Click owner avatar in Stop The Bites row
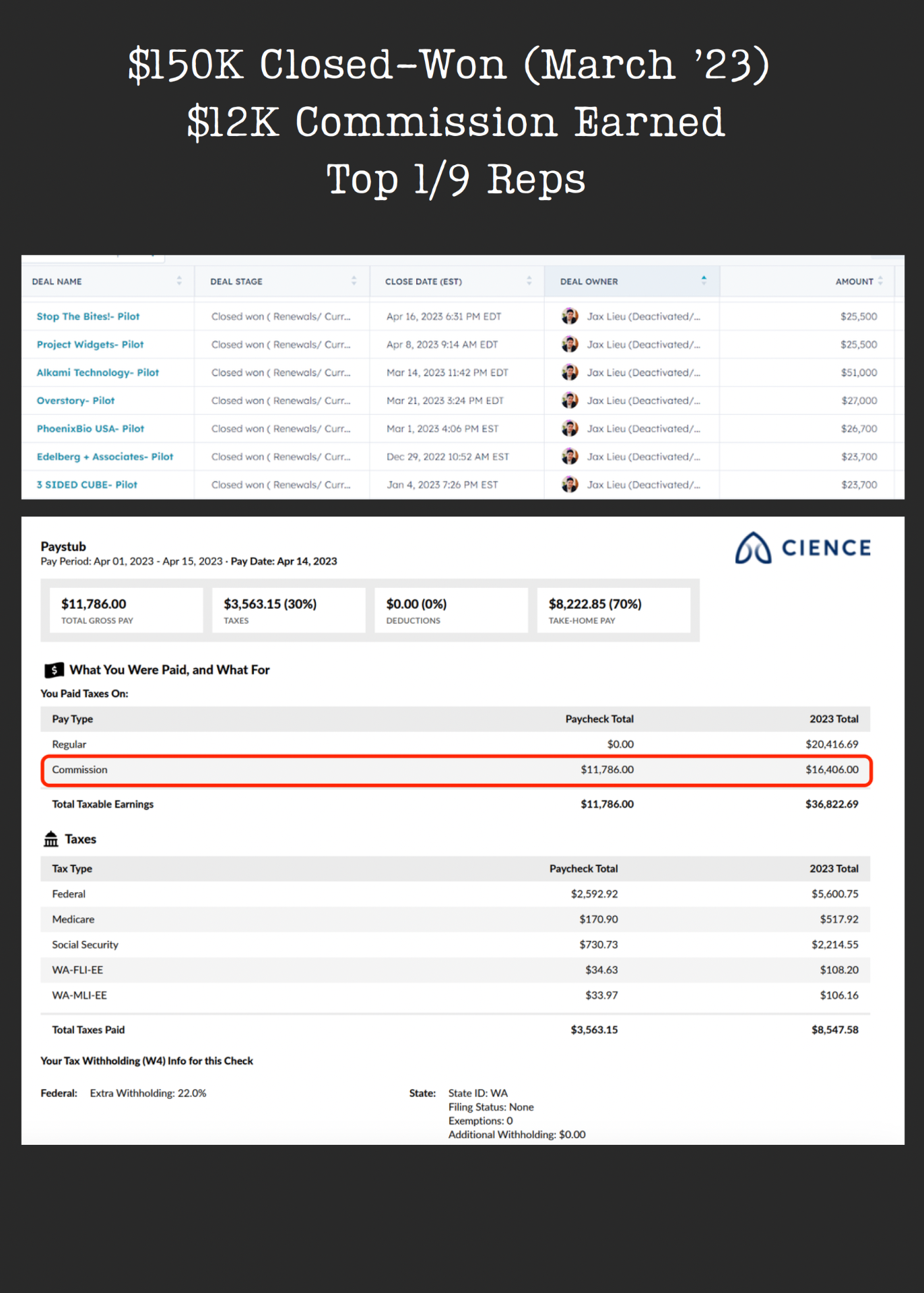 click(570, 316)
